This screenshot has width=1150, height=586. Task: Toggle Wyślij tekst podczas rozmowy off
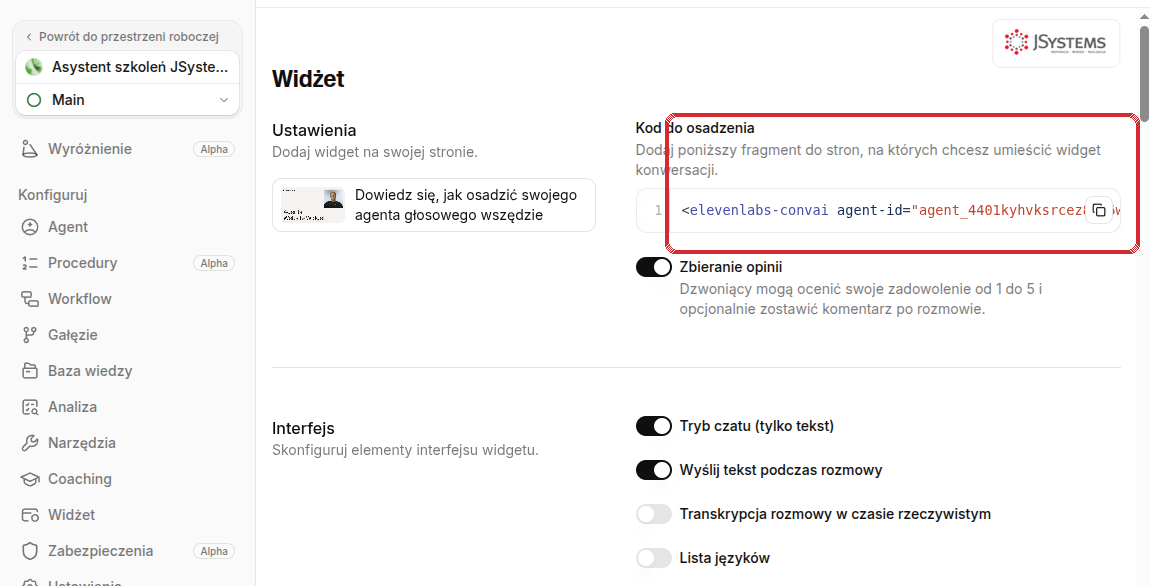pyautogui.click(x=653, y=470)
